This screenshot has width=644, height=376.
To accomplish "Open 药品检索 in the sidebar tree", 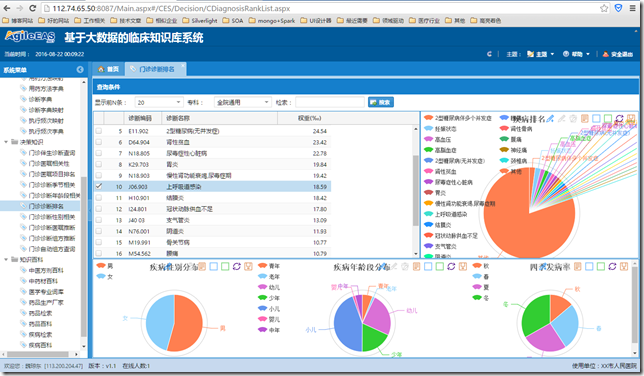I will click(x=40, y=313).
